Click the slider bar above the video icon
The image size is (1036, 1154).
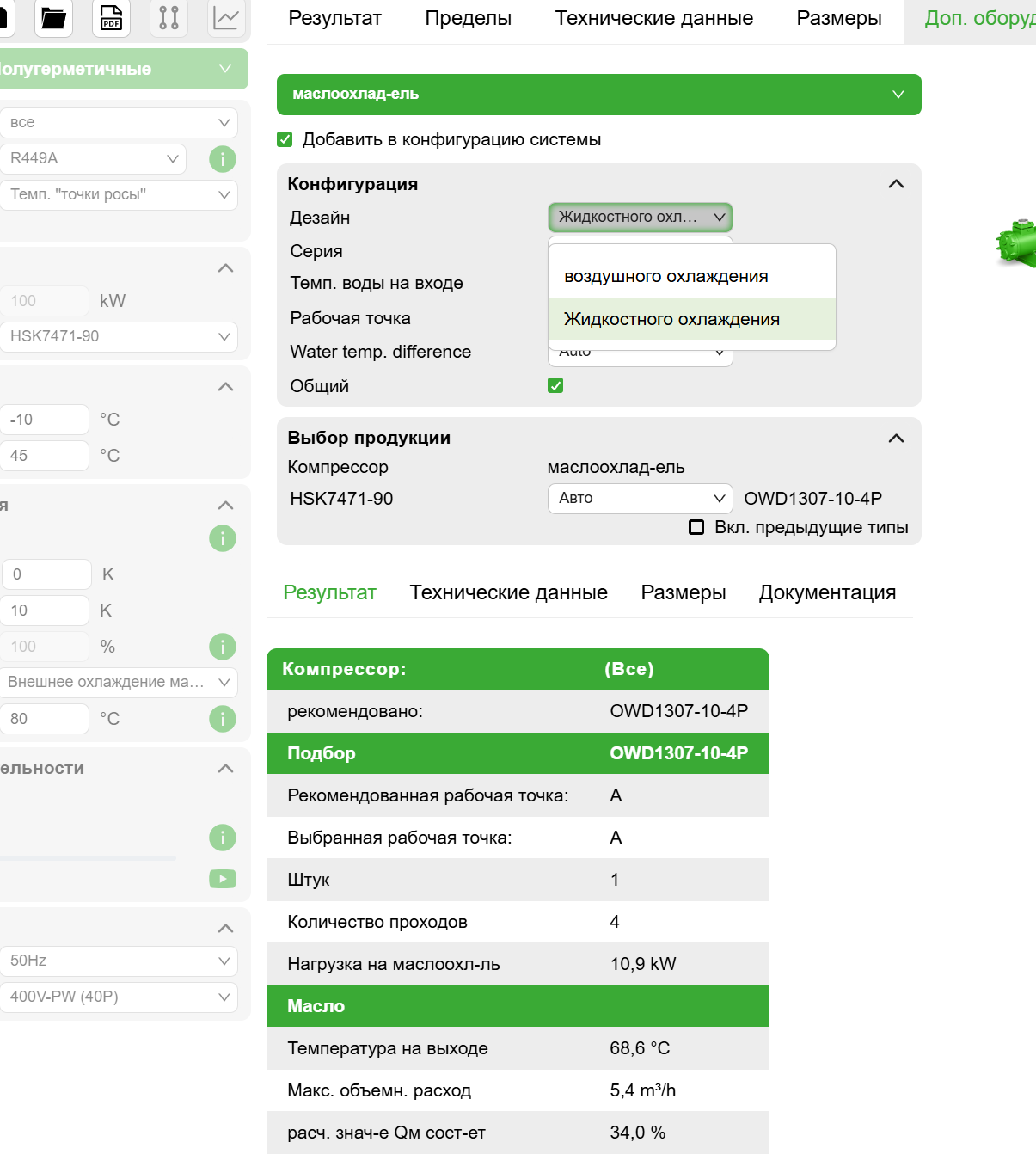88,858
